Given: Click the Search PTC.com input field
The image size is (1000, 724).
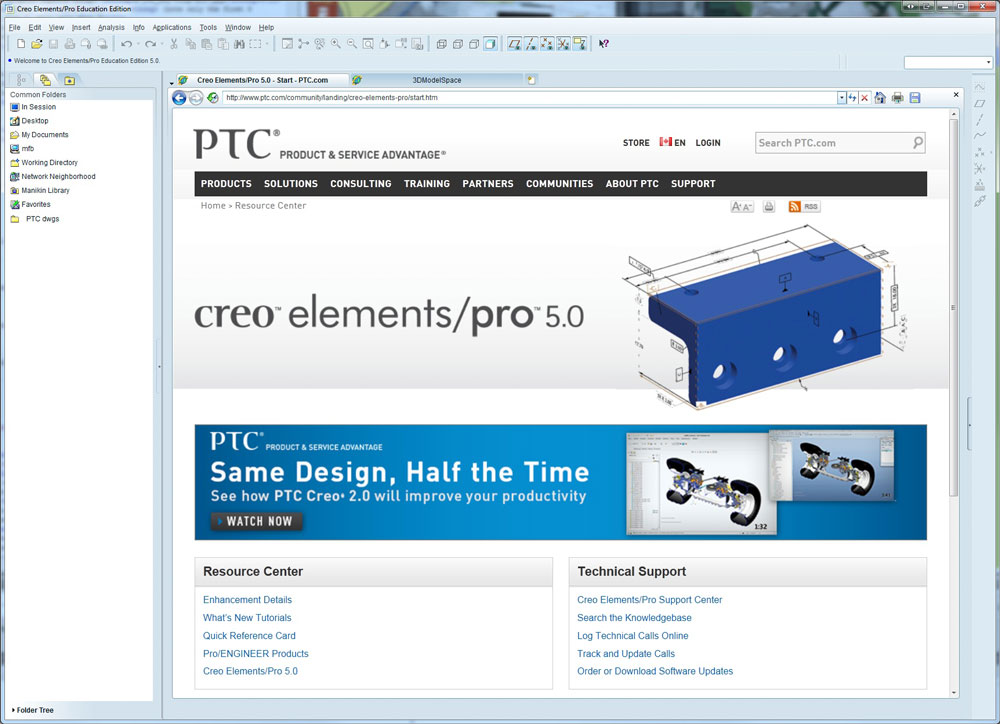Looking at the screenshot, I should [x=833, y=143].
